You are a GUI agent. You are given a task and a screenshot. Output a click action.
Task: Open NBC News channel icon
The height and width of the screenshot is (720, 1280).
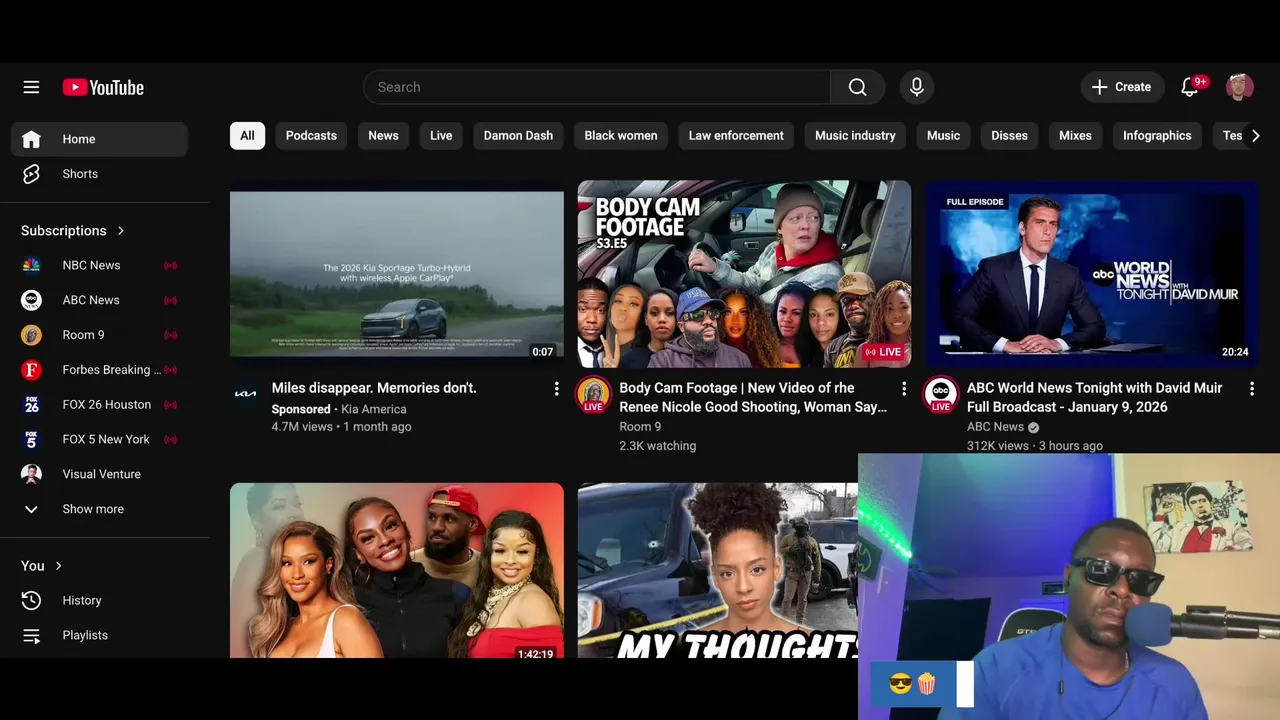coord(31,265)
